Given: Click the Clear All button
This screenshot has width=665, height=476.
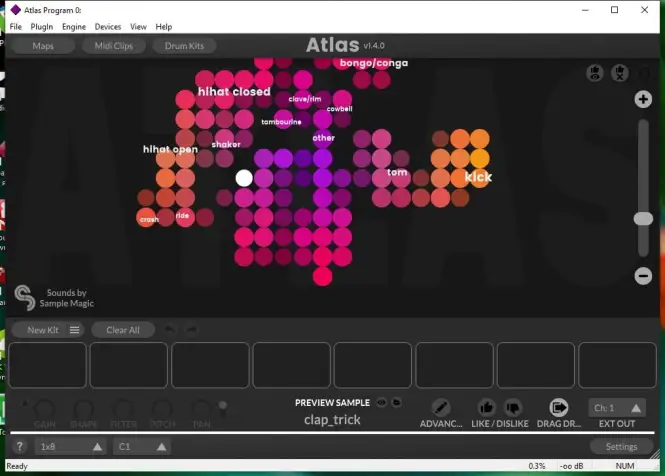Looking at the screenshot, I should click(x=123, y=330).
